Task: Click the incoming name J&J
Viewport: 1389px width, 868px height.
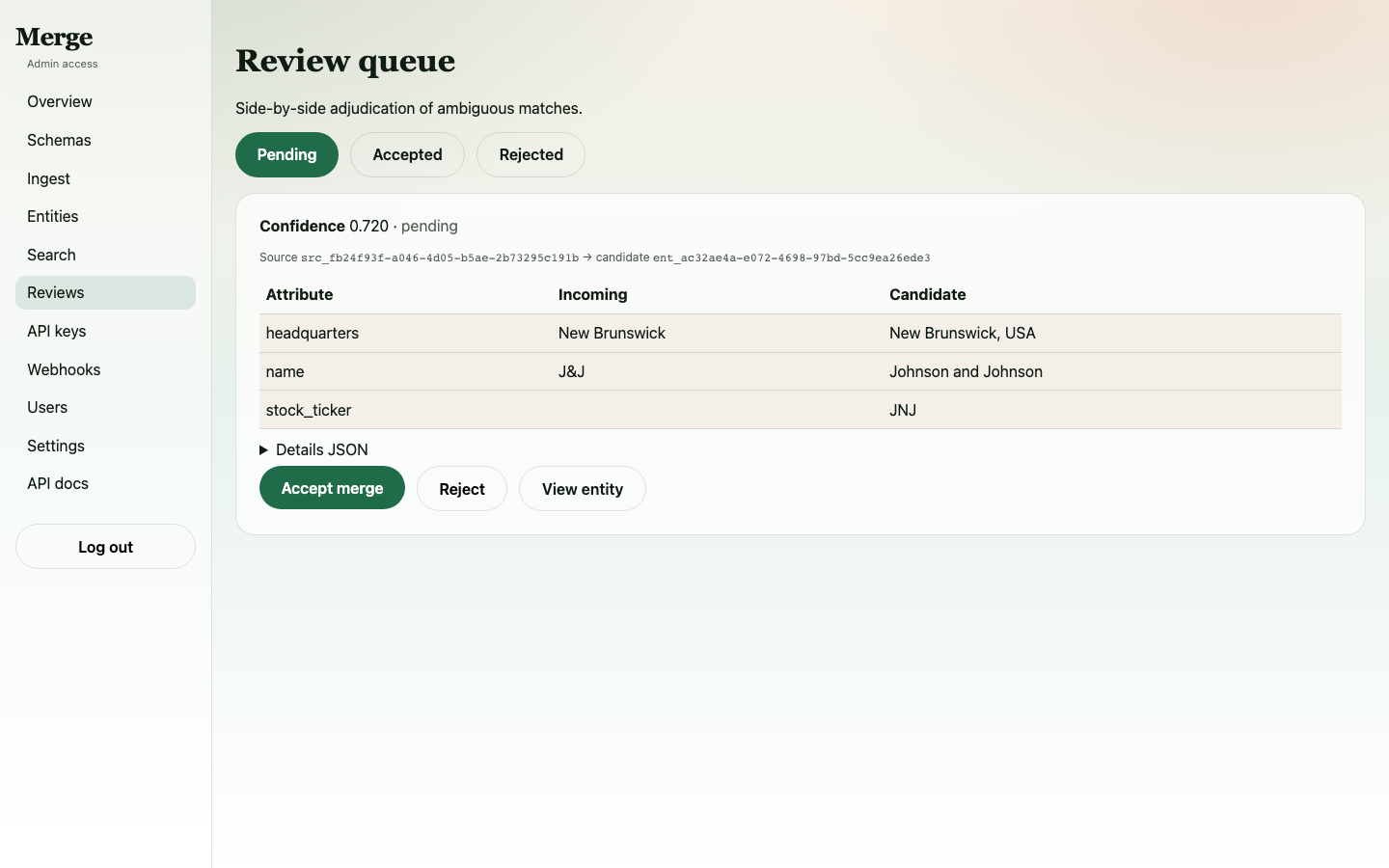Action: pos(571,371)
